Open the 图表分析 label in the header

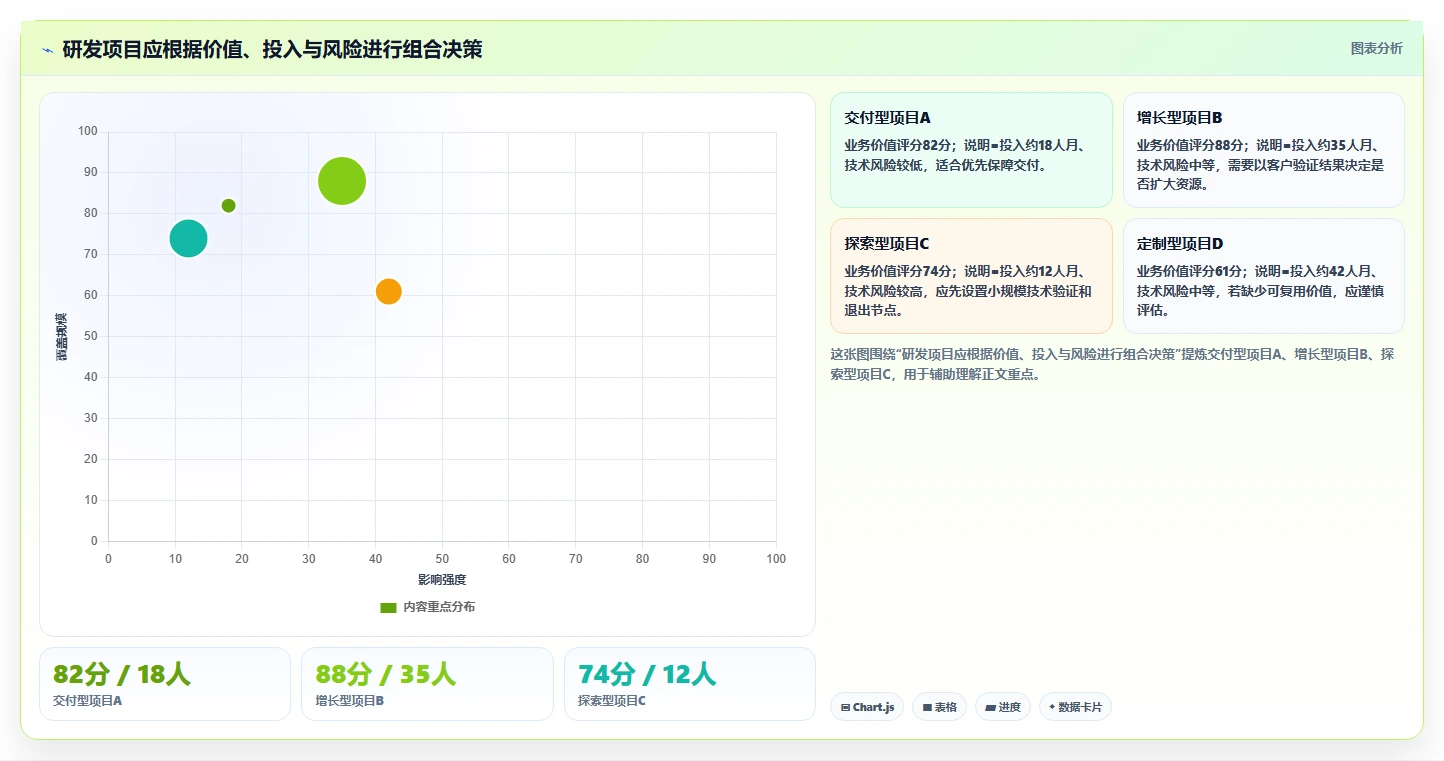coord(1376,48)
